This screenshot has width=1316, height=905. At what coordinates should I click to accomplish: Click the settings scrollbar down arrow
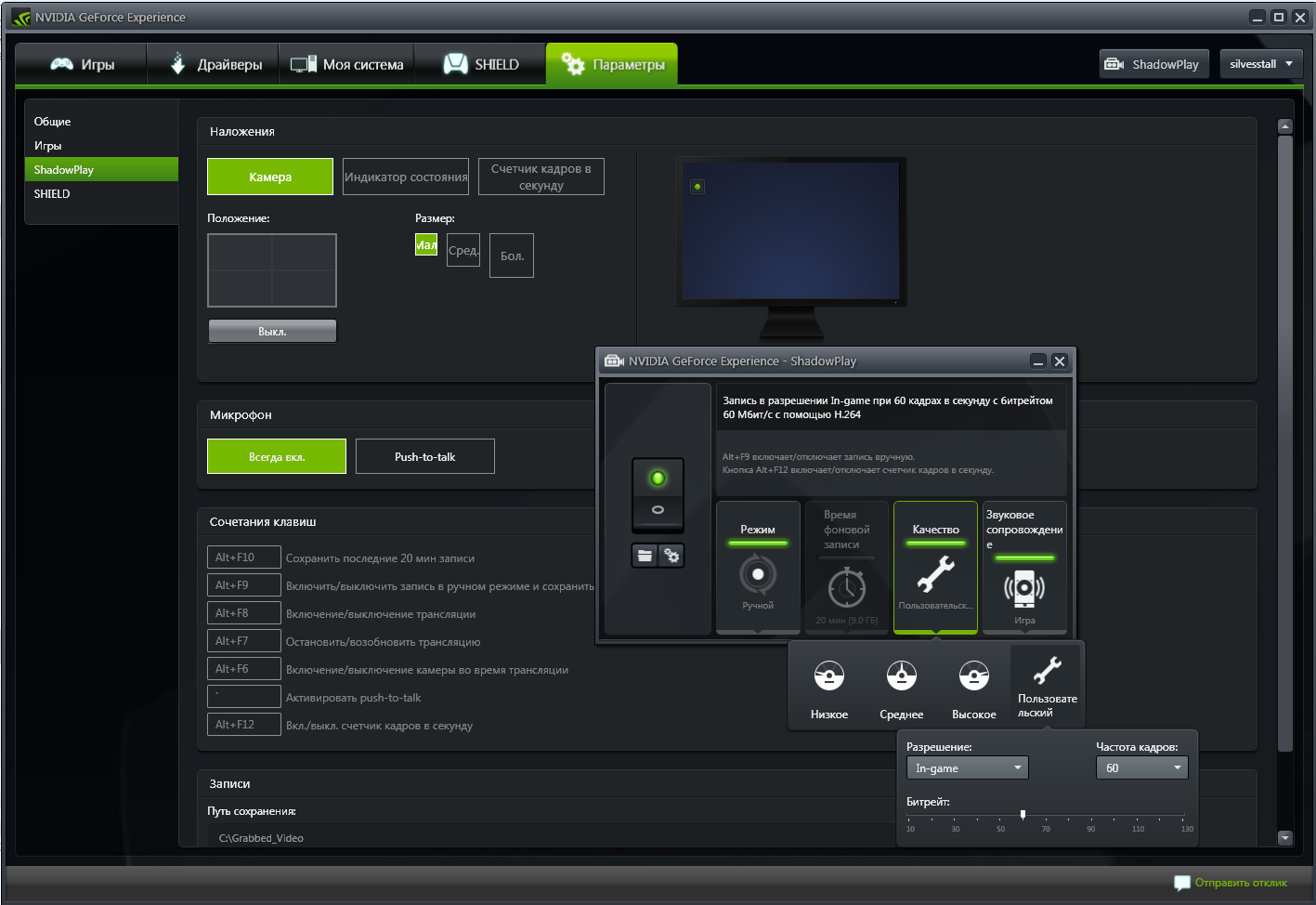(1285, 838)
